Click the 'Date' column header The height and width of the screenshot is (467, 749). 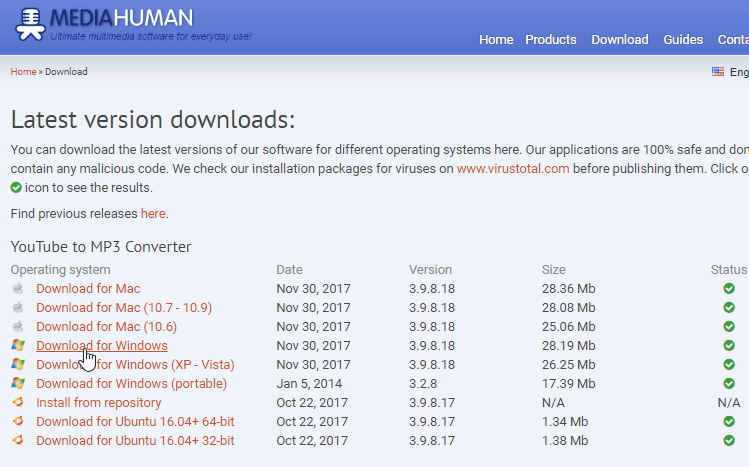(x=289, y=270)
